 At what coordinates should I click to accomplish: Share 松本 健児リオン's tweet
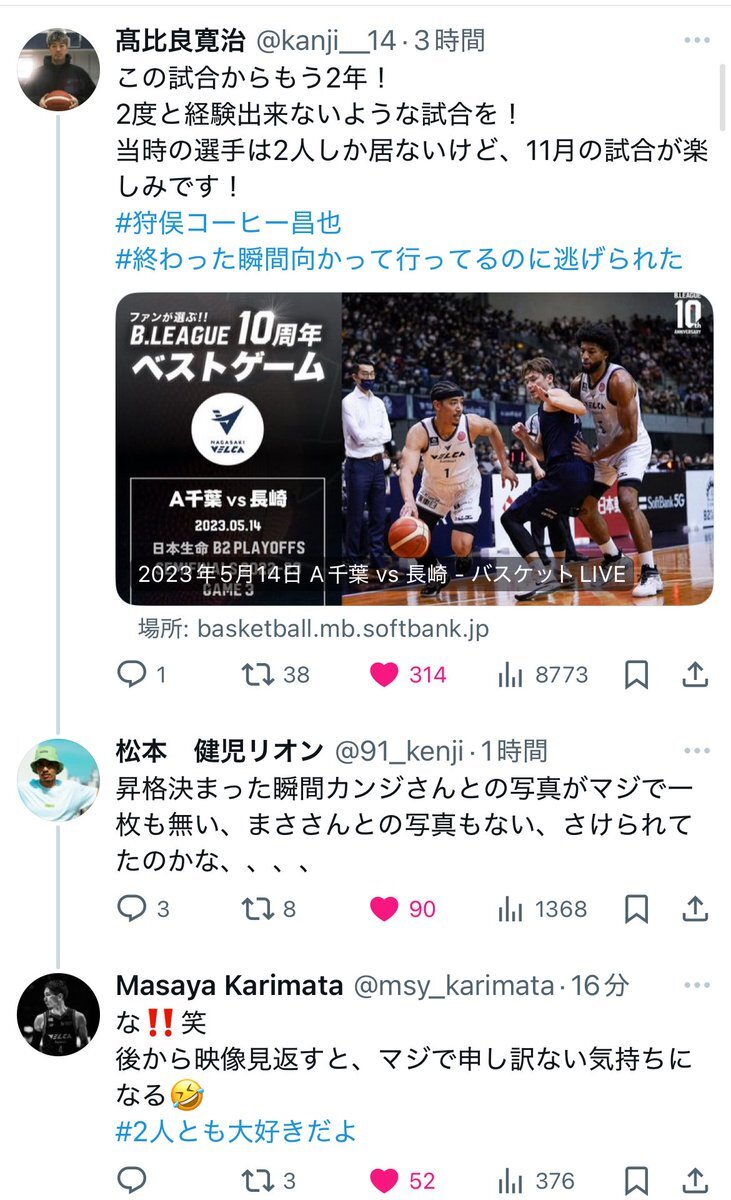pyautogui.click(x=695, y=909)
